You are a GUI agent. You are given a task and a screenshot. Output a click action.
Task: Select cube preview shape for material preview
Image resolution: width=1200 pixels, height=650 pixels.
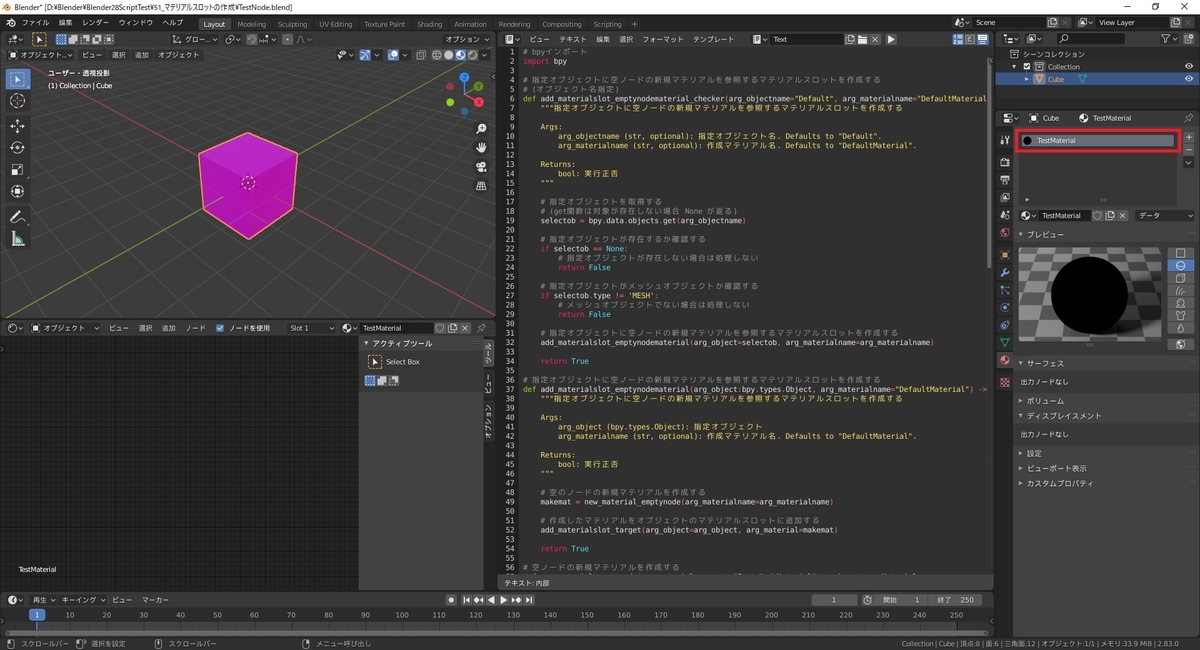click(1180, 278)
